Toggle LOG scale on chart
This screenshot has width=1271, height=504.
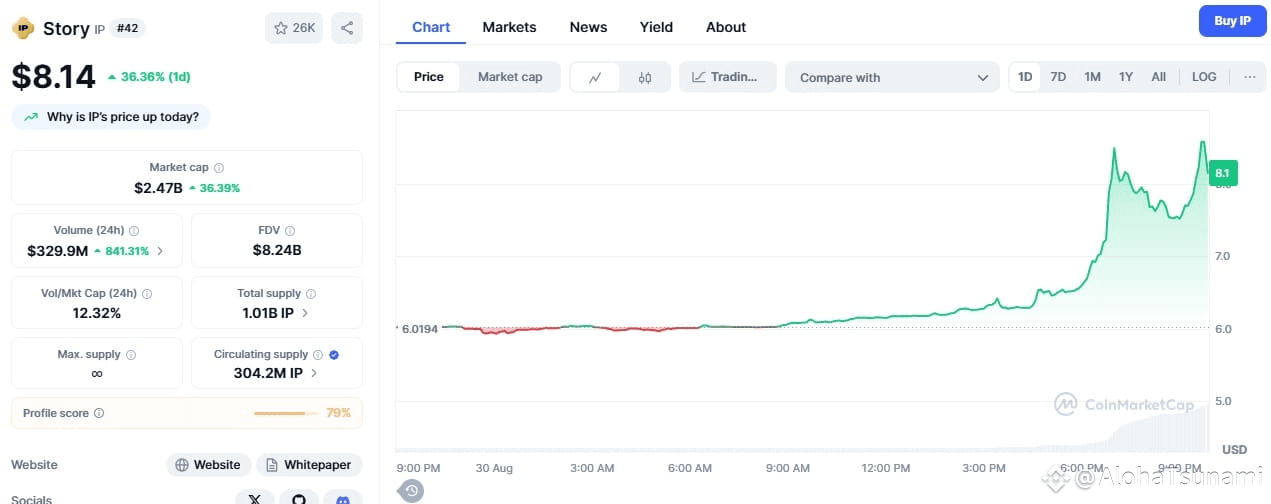point(1204,77)
